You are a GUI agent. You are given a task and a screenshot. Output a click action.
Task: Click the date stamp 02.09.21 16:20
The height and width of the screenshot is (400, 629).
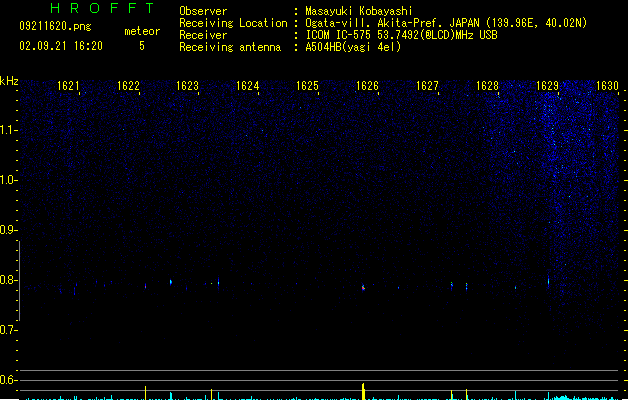click(61, 46)
